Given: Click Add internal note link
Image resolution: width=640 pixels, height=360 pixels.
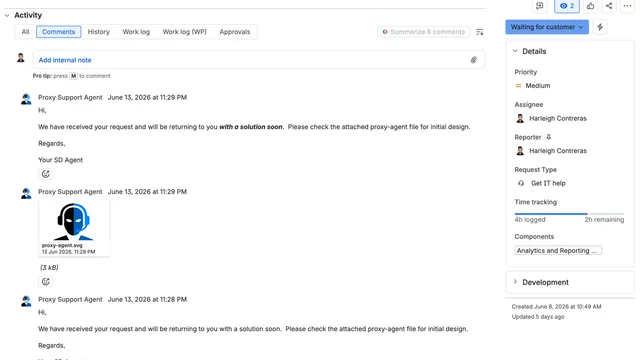Looking at the screenshot, I should coord(65,60).
